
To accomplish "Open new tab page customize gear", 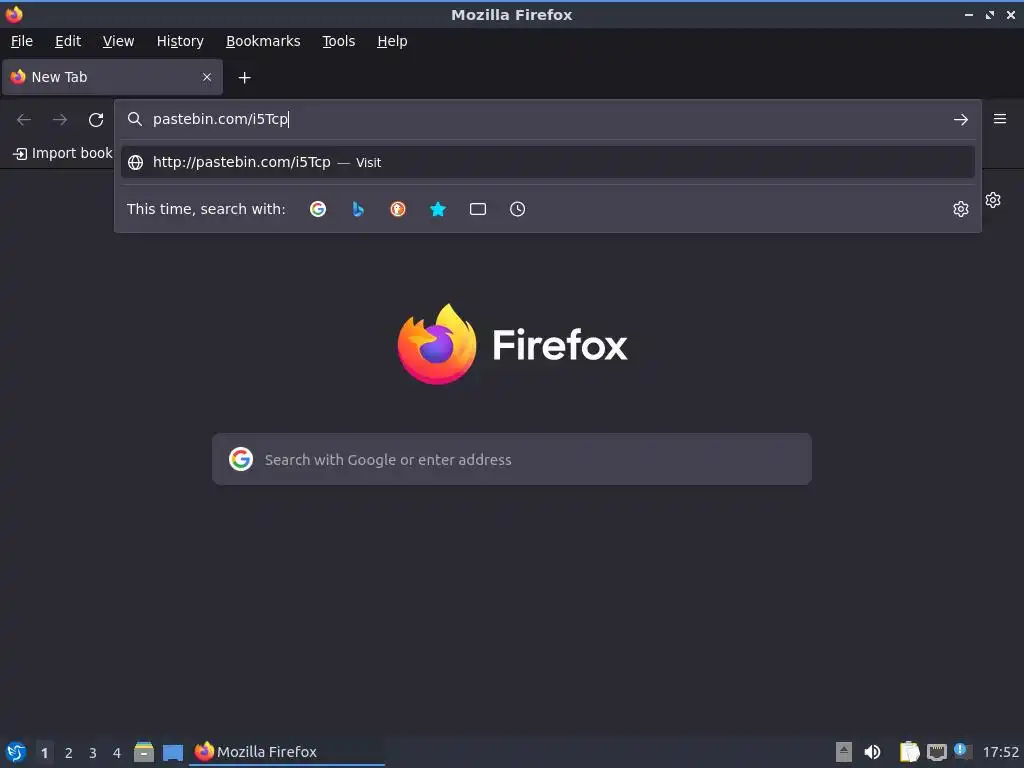I will click(993, 200).
